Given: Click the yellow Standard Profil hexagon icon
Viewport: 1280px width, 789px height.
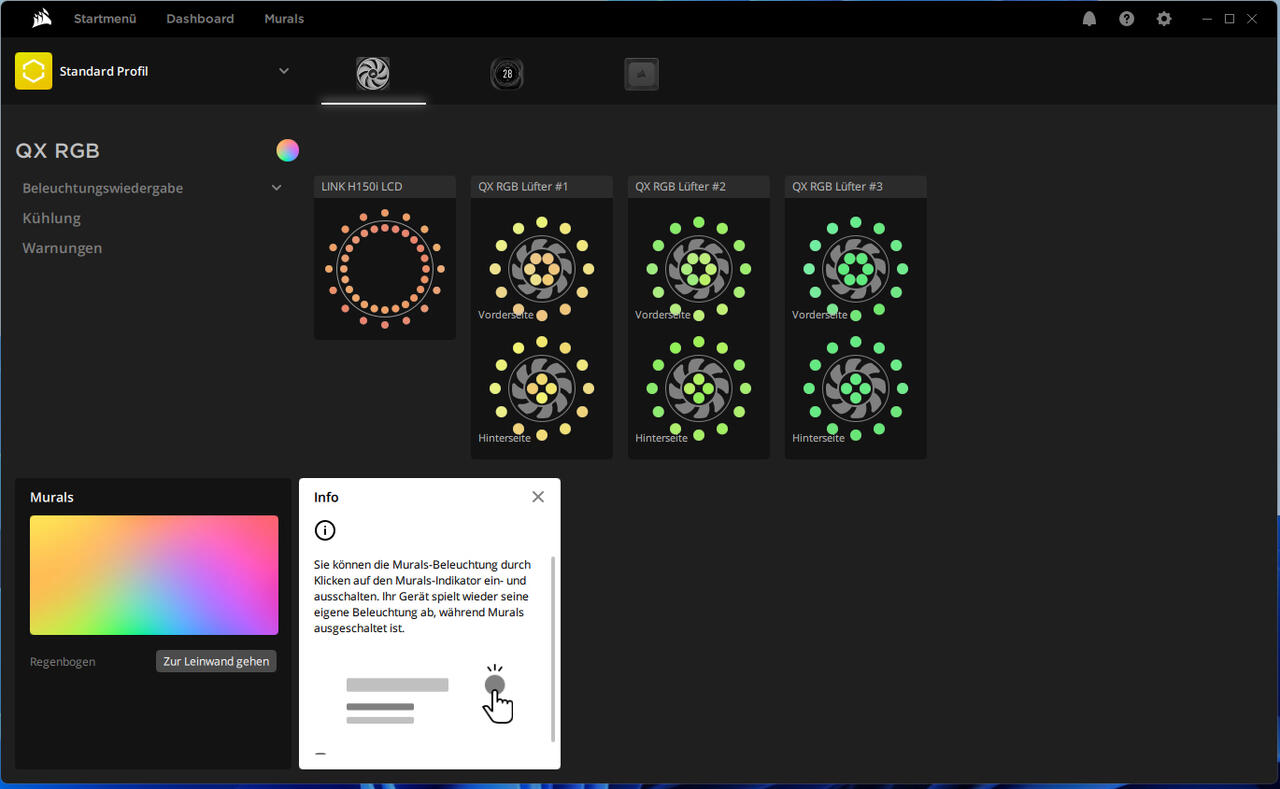Looking at the screenshot, I should point(33,71).
